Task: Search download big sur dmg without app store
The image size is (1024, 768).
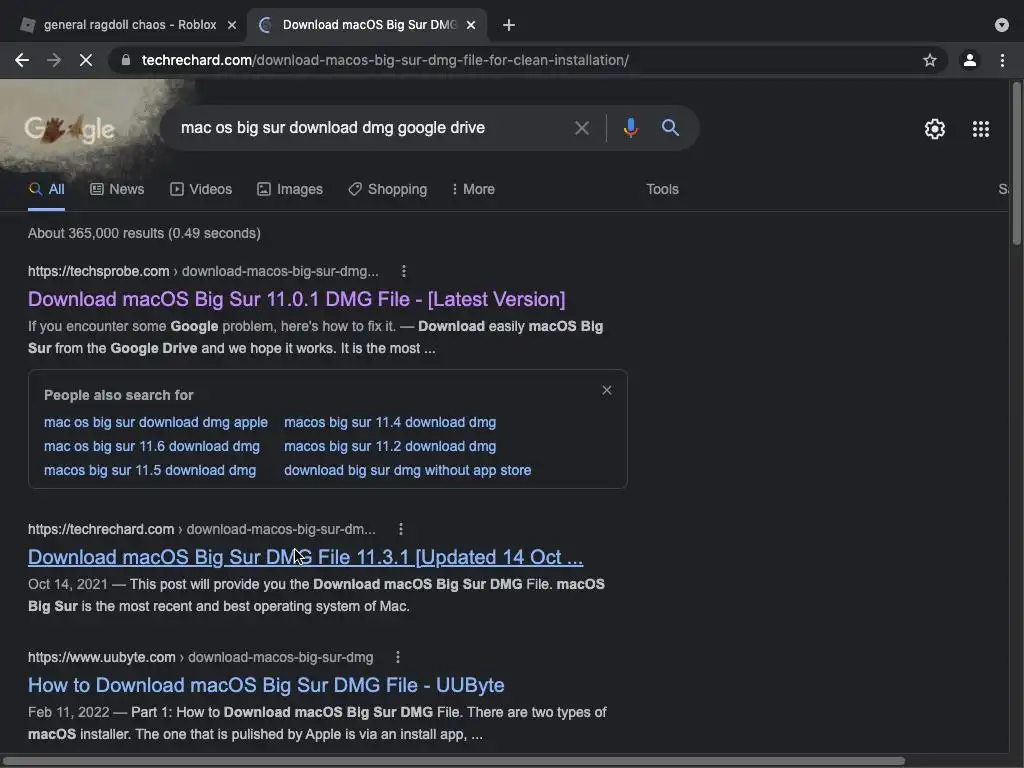Action: [x=408, y=471]
